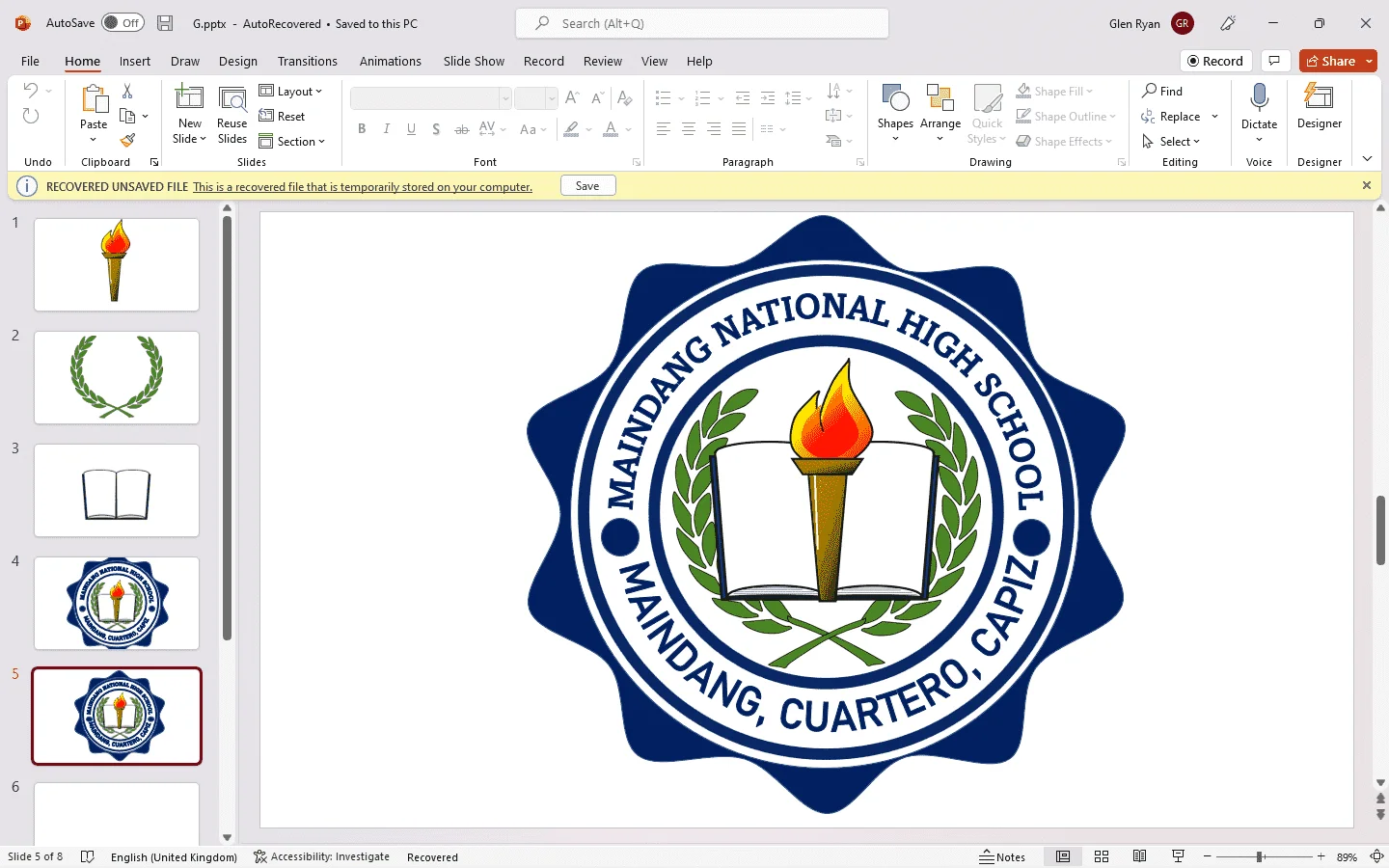Toggle Normal view button

pyautogui.click(x=1063, y=856)
